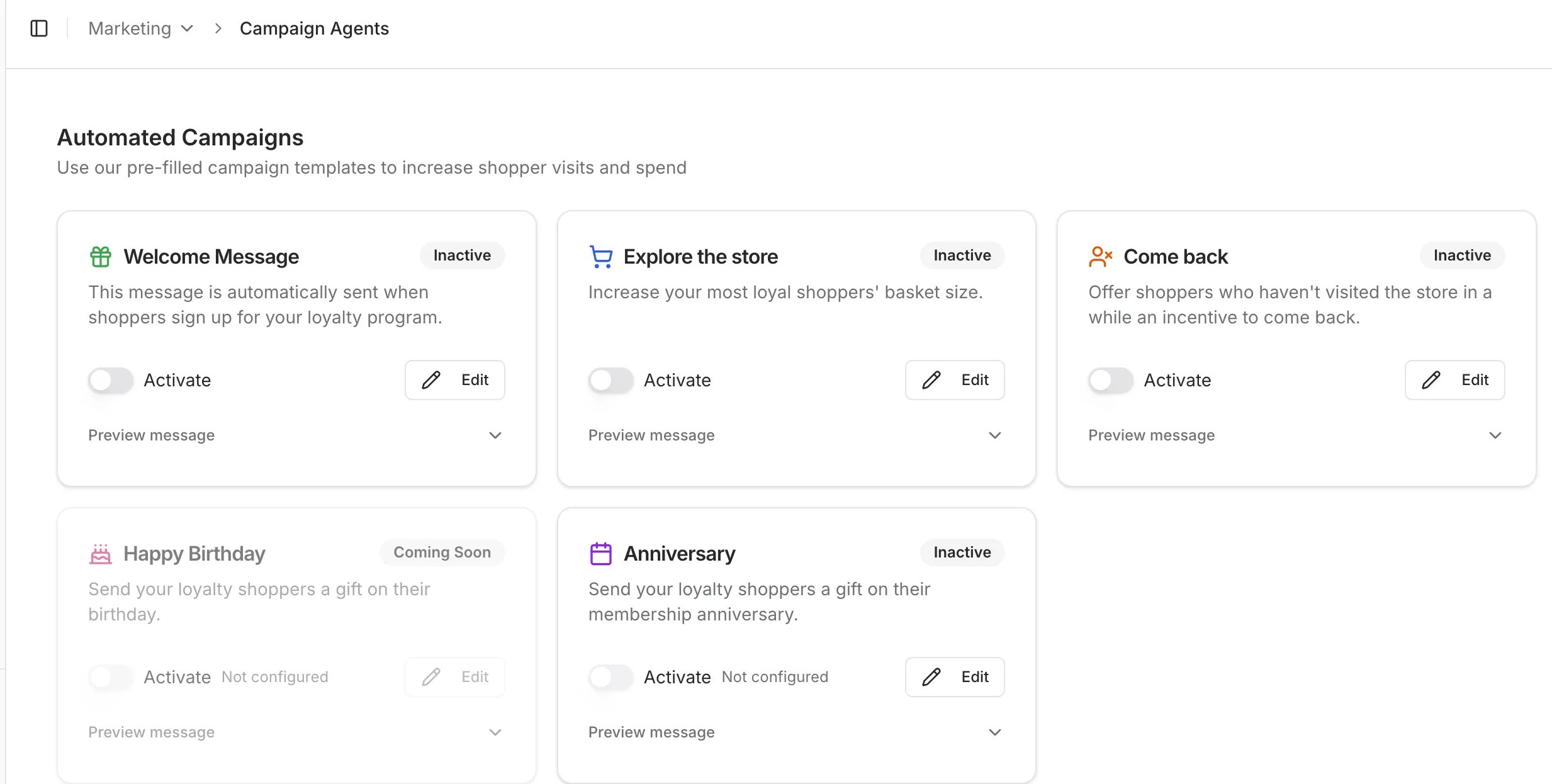This screenshot has width=1552, height=784.
Task: Expand Come back preview chevron
Action: tap(1495, 435)
